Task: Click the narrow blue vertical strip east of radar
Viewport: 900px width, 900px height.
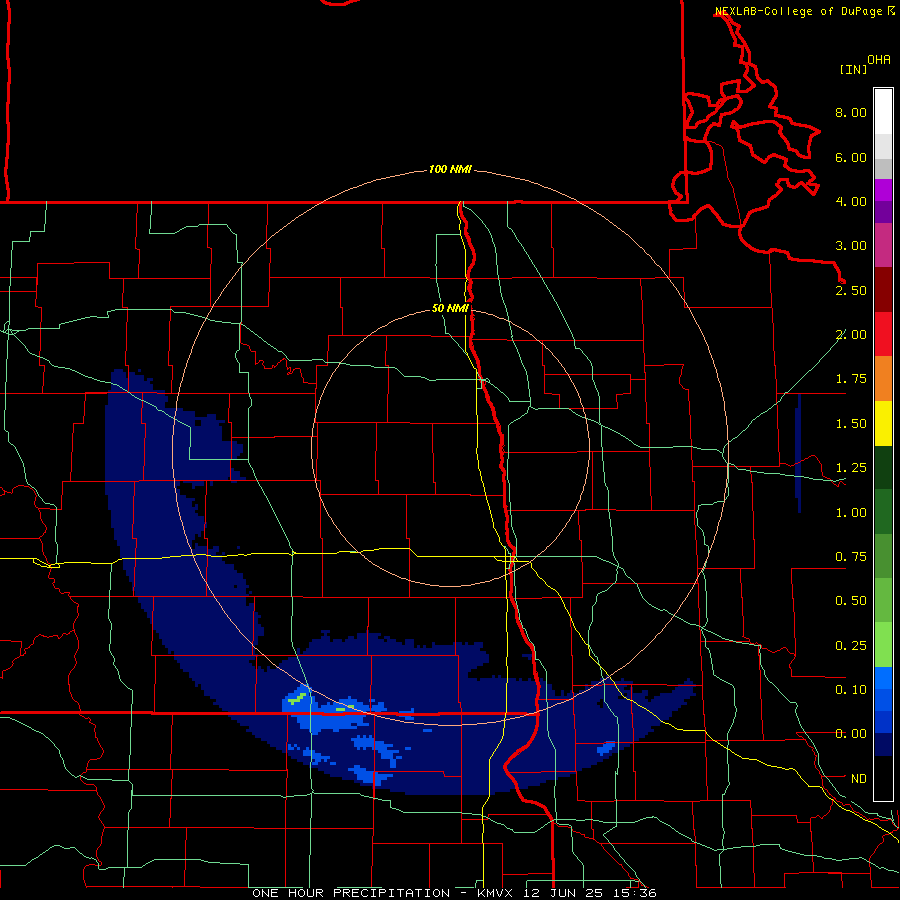Action: (798, 453)
